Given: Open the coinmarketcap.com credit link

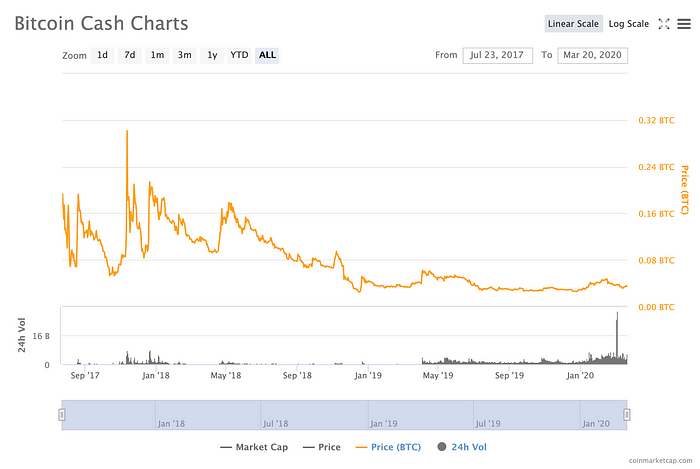Looking at the screenshot, I should tap(660, 461).
